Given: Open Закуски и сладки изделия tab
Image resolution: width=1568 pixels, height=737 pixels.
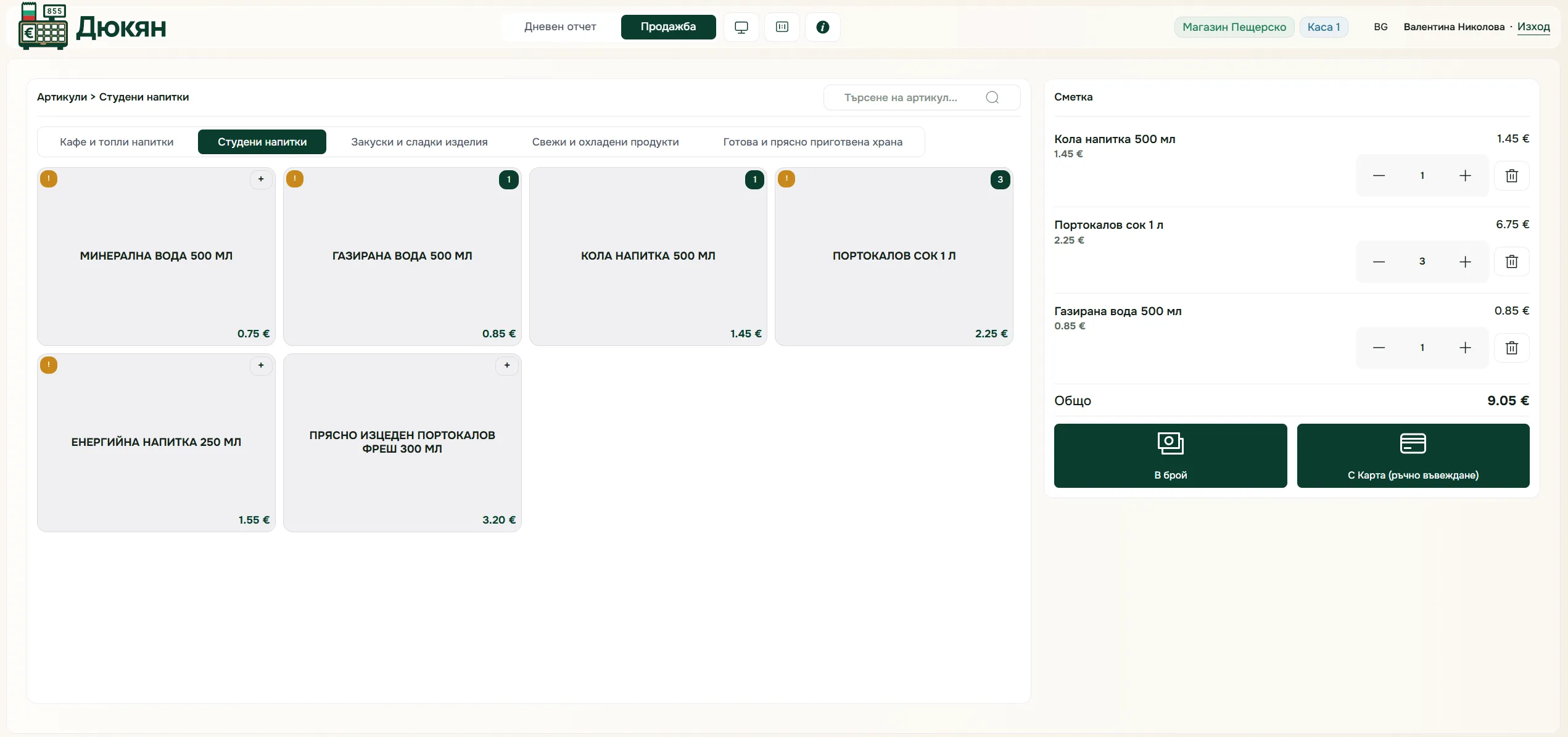Looking at the screenshot, I should pos(419,142).
